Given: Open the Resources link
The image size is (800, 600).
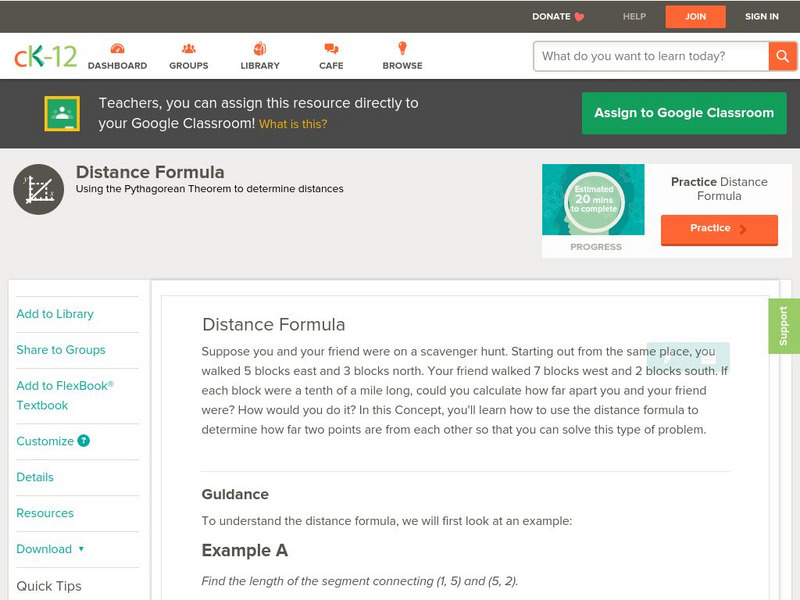Looking at the screenshot, I should [45, 513].
